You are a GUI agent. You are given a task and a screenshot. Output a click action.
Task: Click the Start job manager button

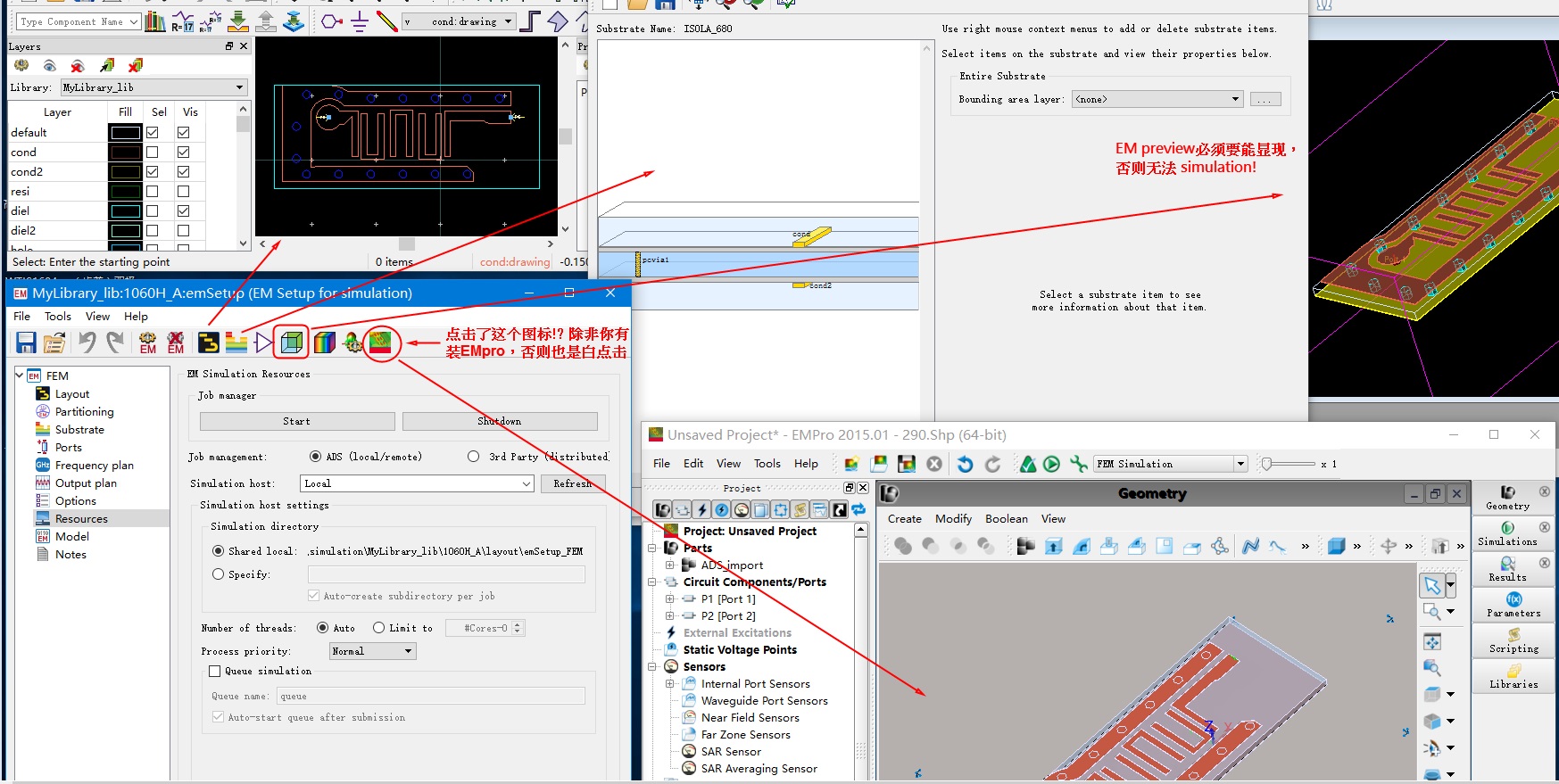(x=297, y=421)
